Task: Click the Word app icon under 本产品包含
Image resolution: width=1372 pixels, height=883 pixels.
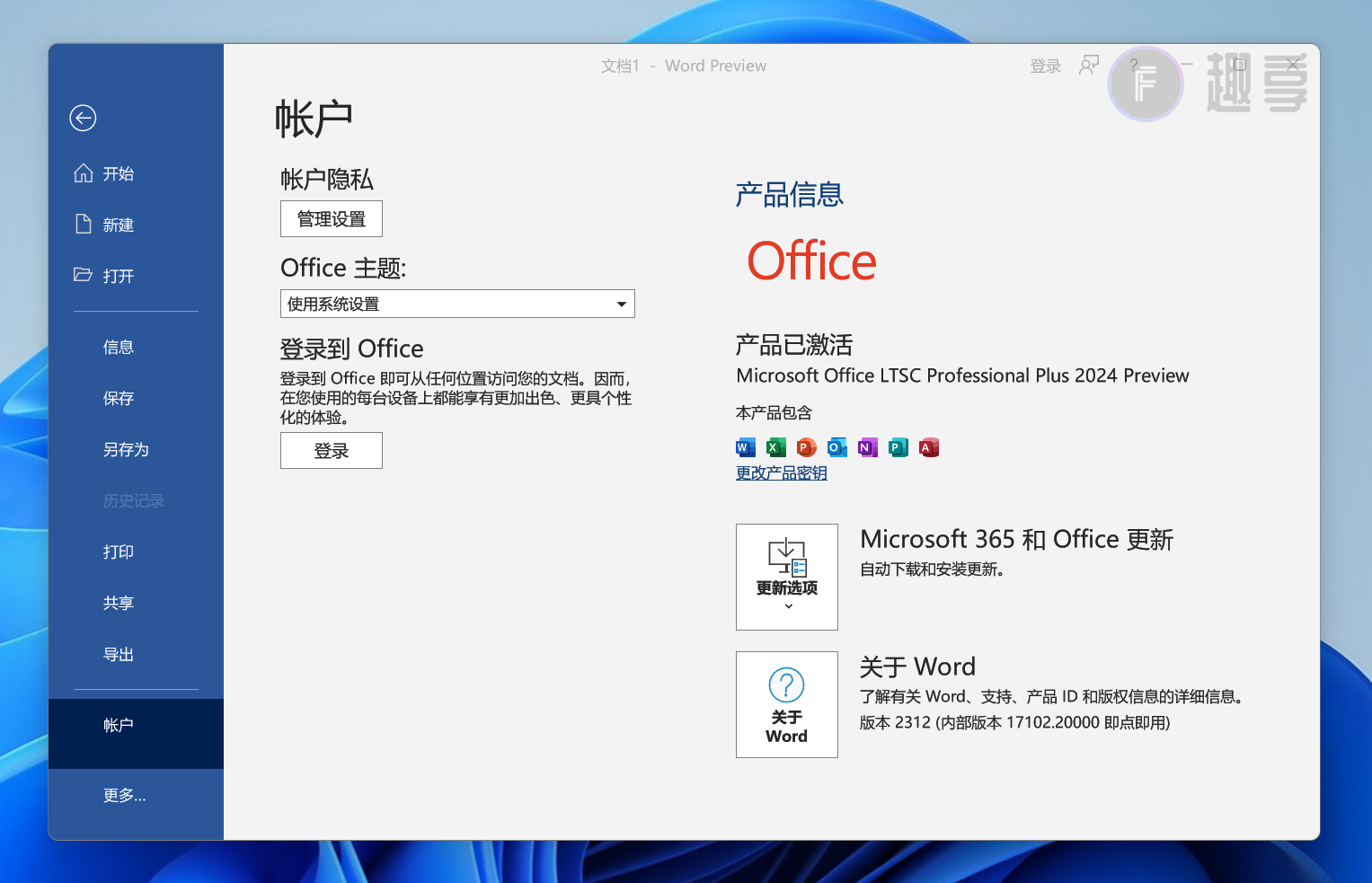Action: pos(746,447)
